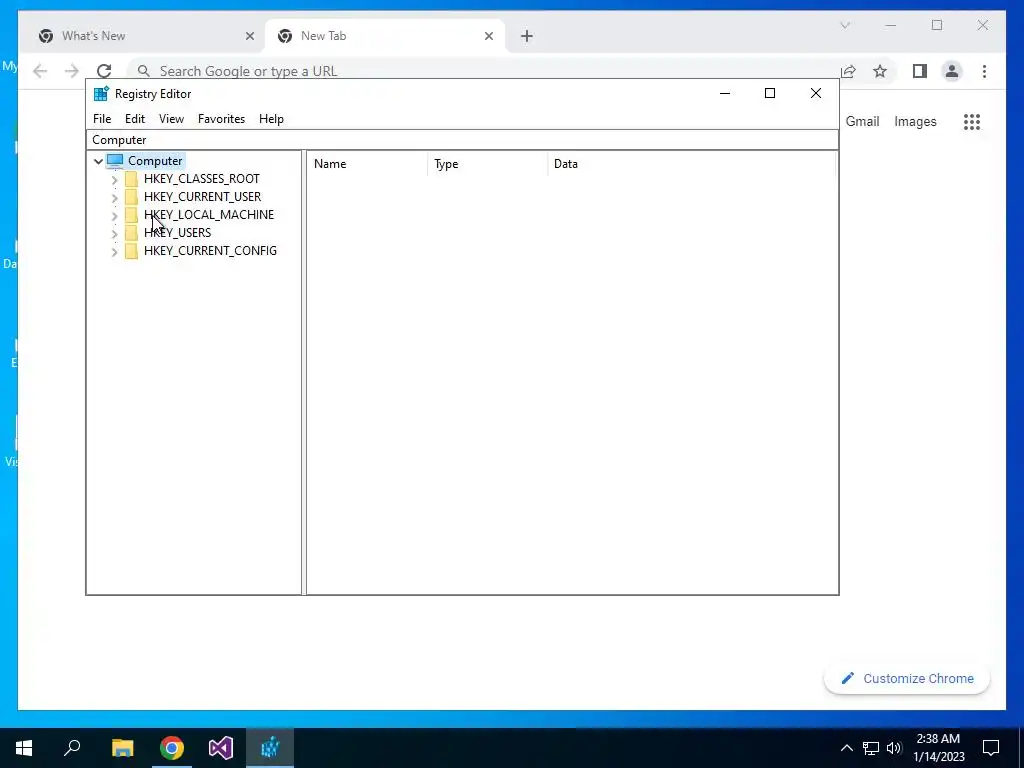Image resolution: width=1024 pixels, height=768 pixels.
Task: Click the Customize Chrome button
Action: point(907,679)
